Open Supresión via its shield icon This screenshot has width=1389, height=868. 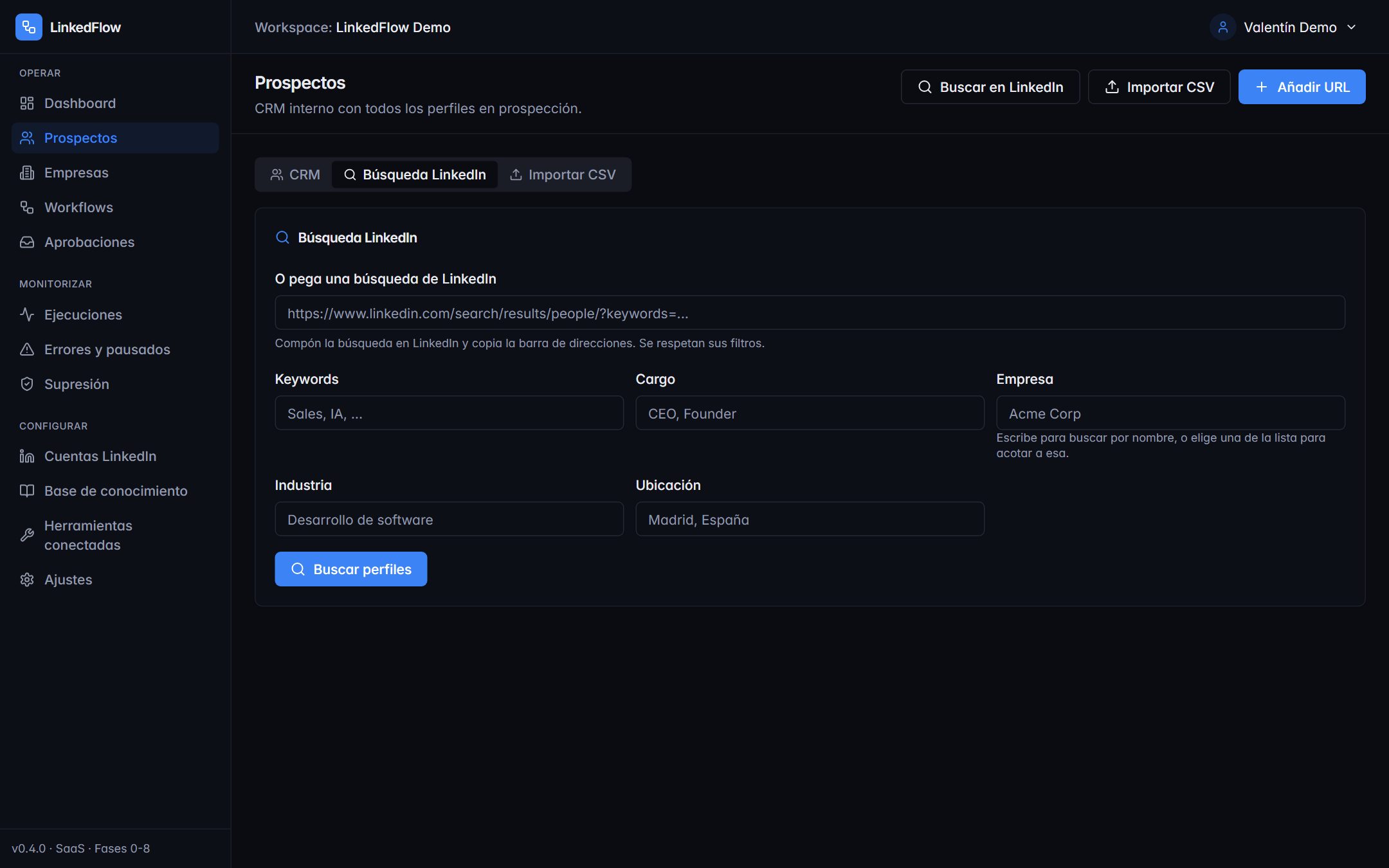pyautogui.click(x=27, y=384)
